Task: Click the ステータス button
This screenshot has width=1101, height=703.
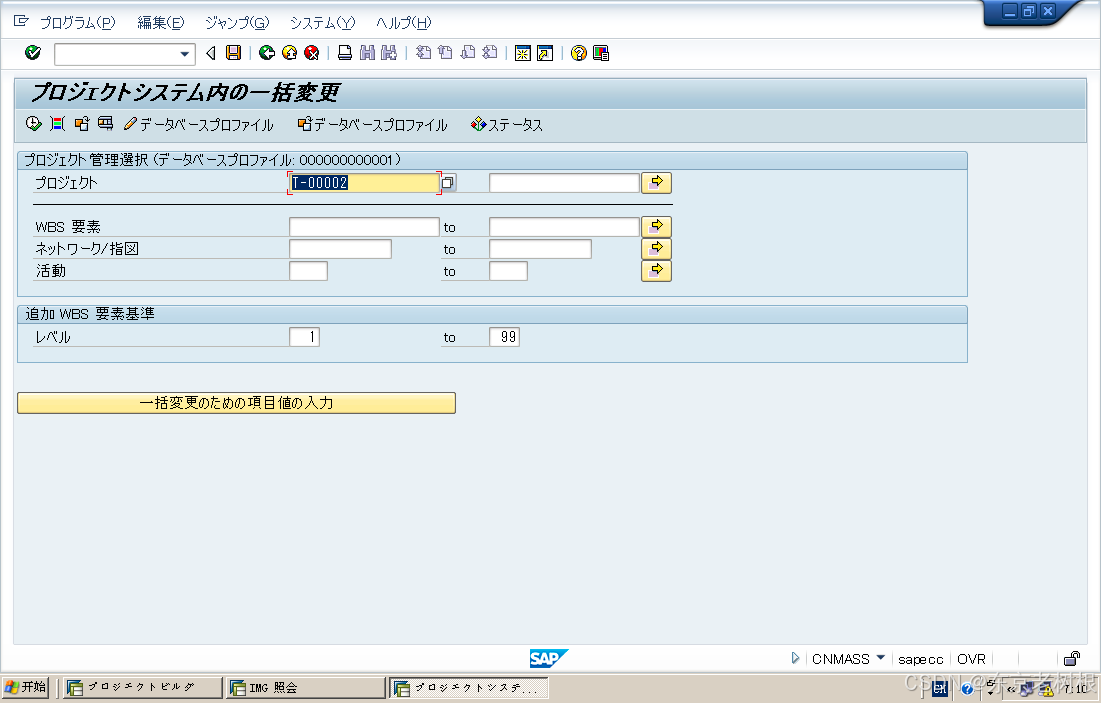Action: [x=507, y=124]
